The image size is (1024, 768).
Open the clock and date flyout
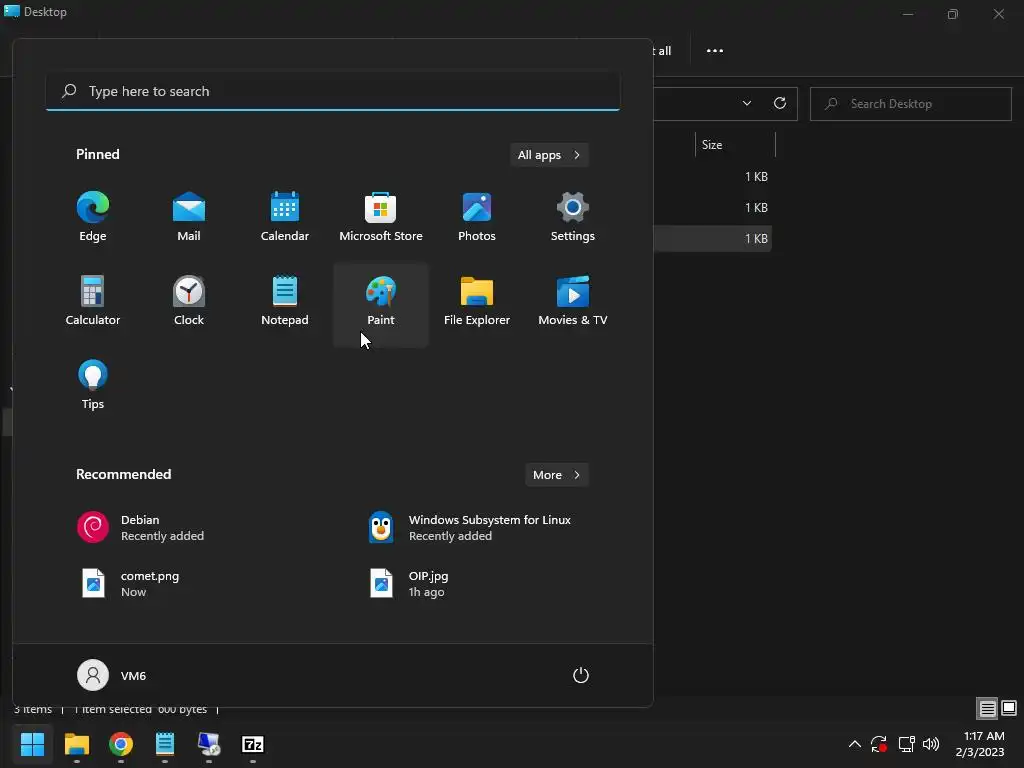click(x=980, y=744)
